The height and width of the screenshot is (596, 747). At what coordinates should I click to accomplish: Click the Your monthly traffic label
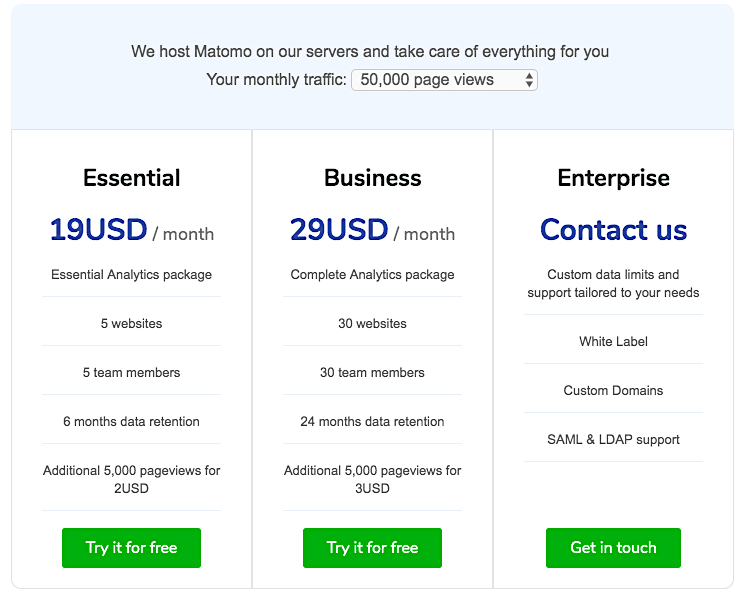click(276, 80)
